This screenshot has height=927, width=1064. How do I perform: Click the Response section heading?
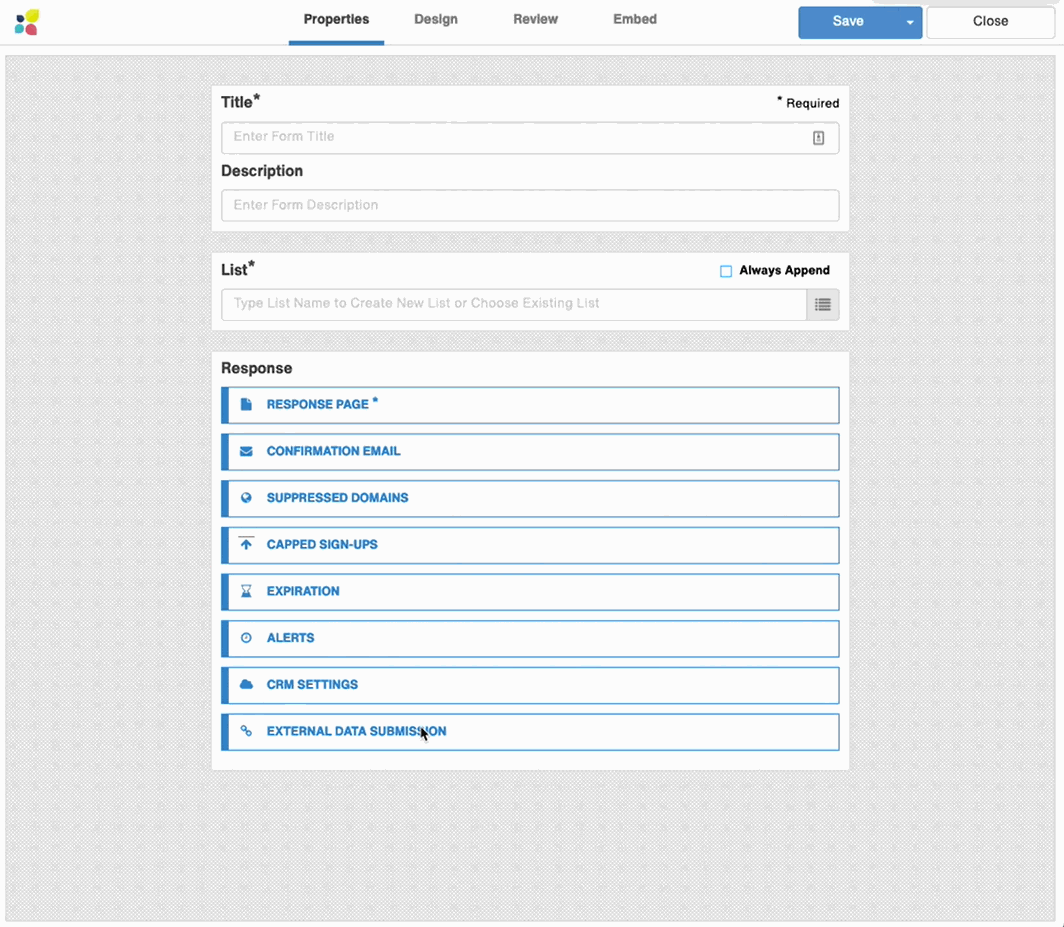tap(256, 368)
